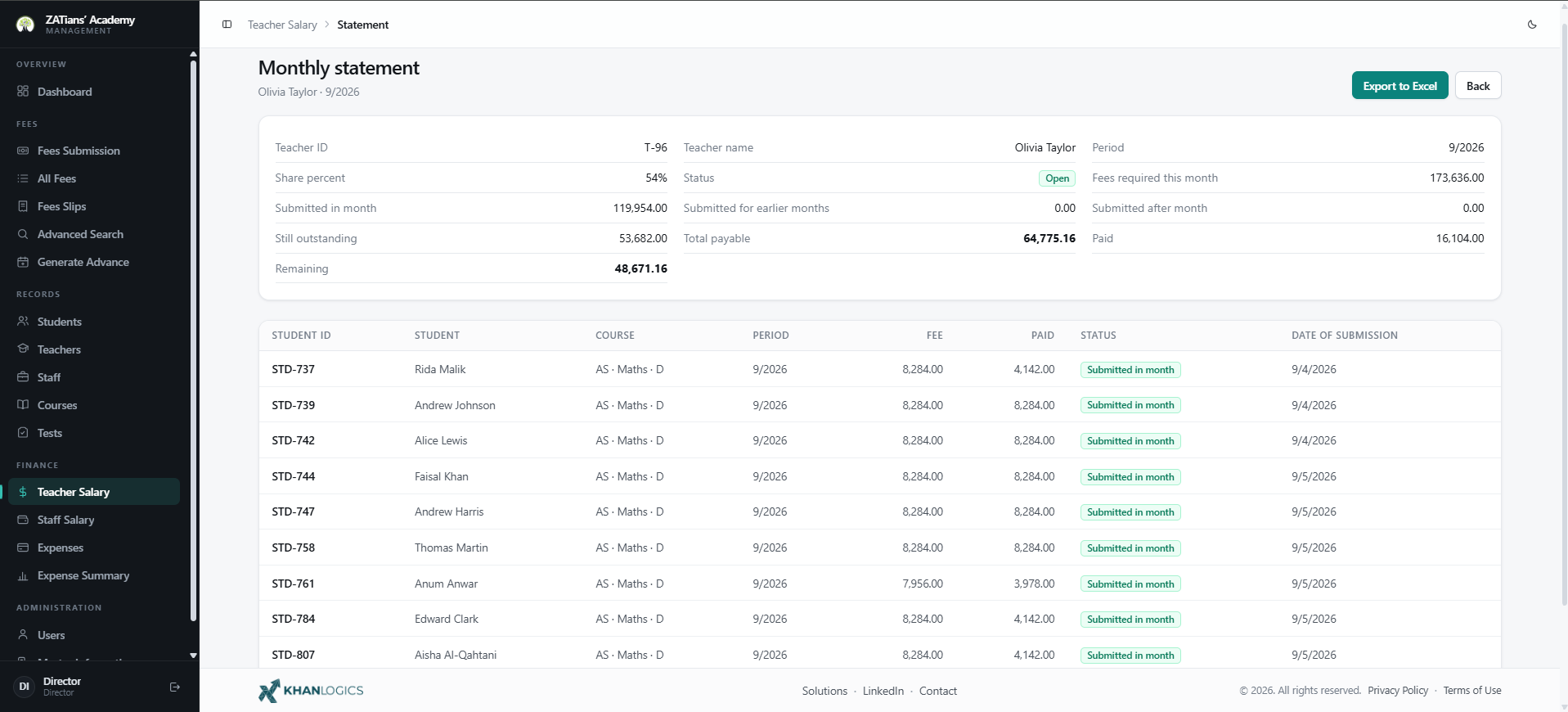Click the Staff Salary card icon

point(23,520)
